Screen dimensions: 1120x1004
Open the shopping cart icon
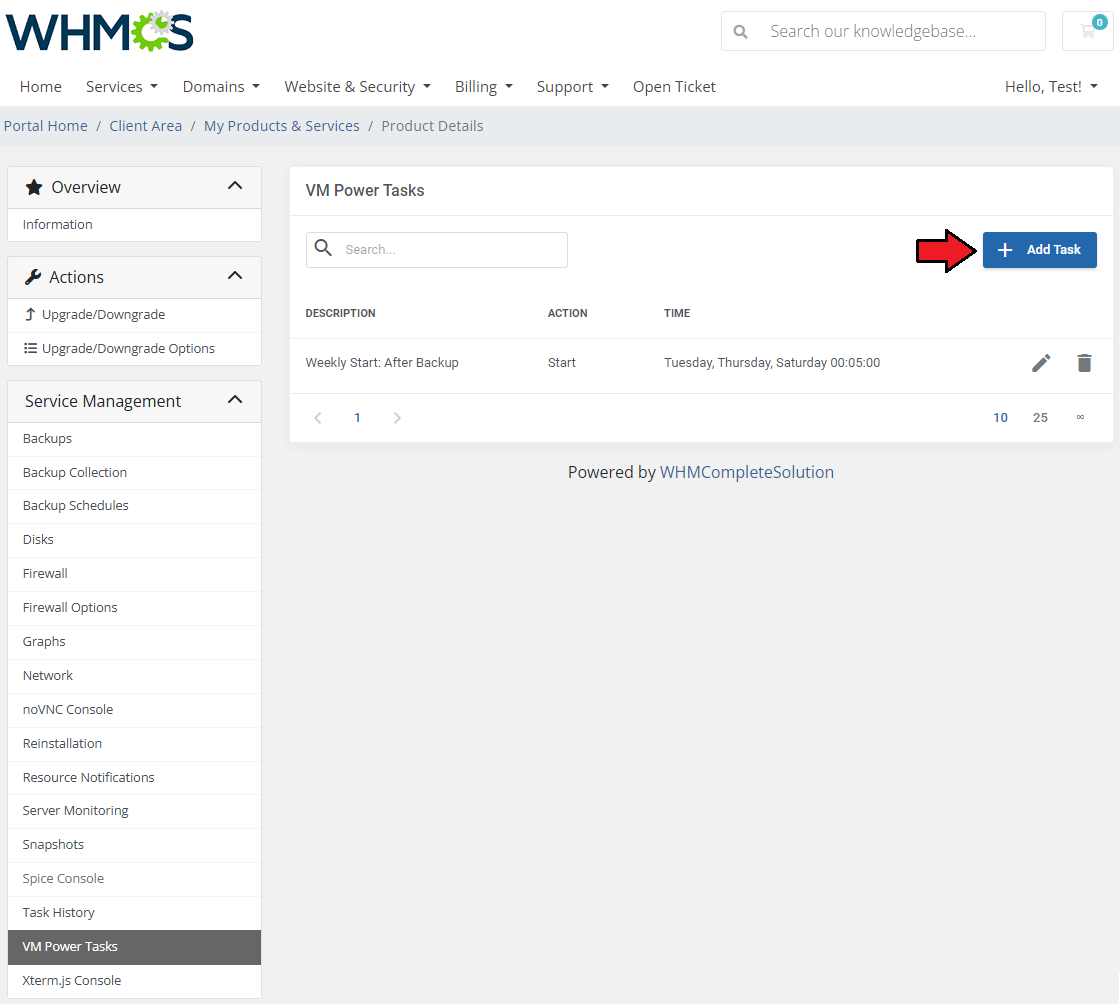coord(1087,31)
